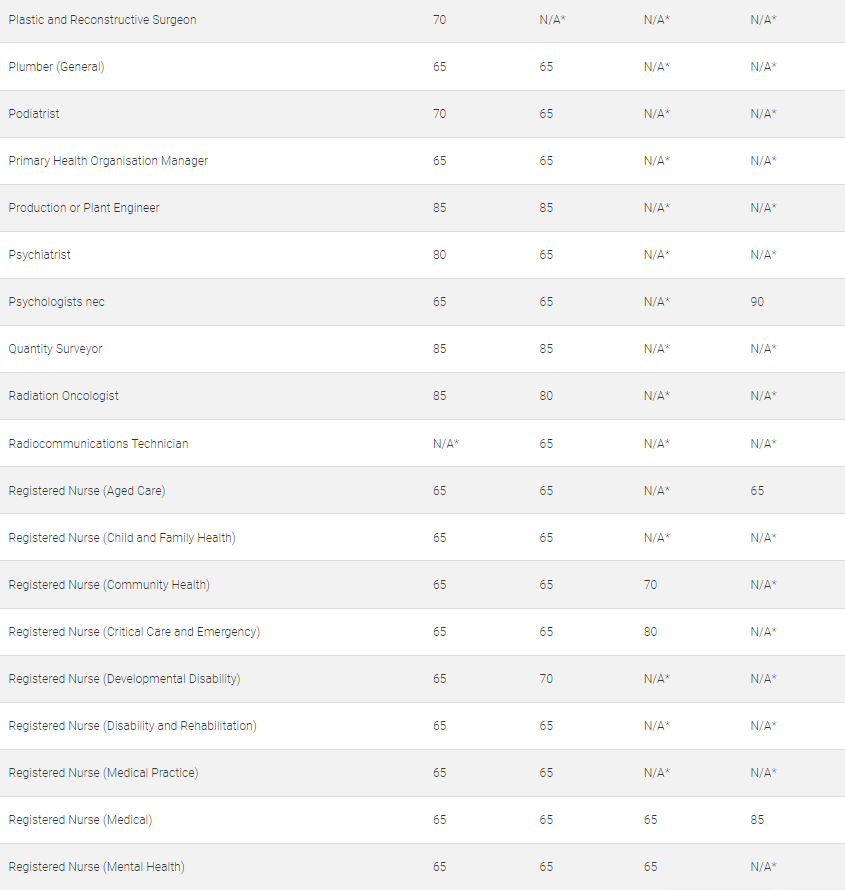Click the 90 value in Psychologists nec row

(757, 302)
